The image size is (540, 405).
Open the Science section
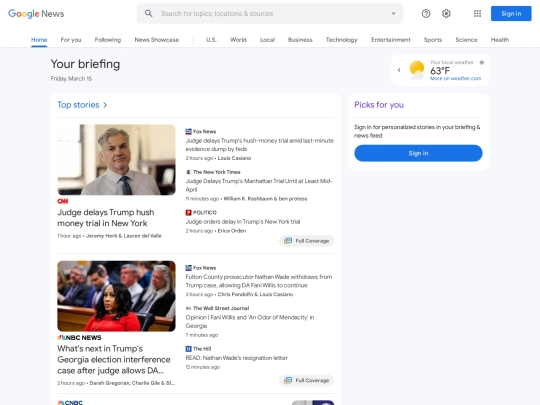466,40
